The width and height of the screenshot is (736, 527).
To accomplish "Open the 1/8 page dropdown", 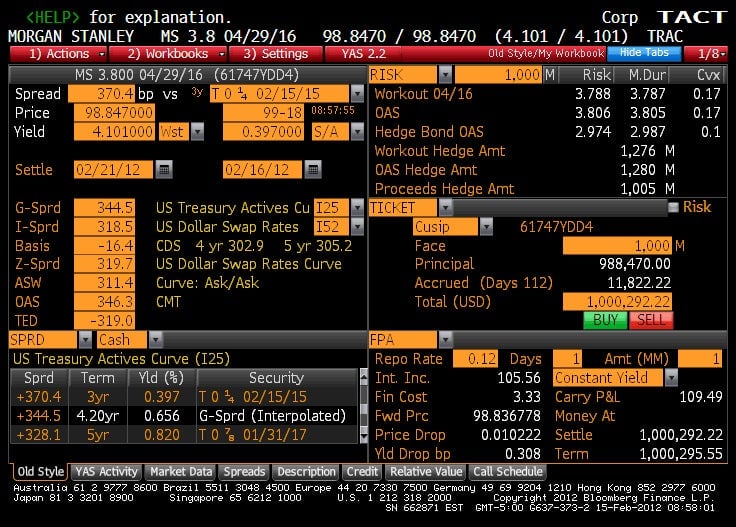I will (x=706, y=53).
